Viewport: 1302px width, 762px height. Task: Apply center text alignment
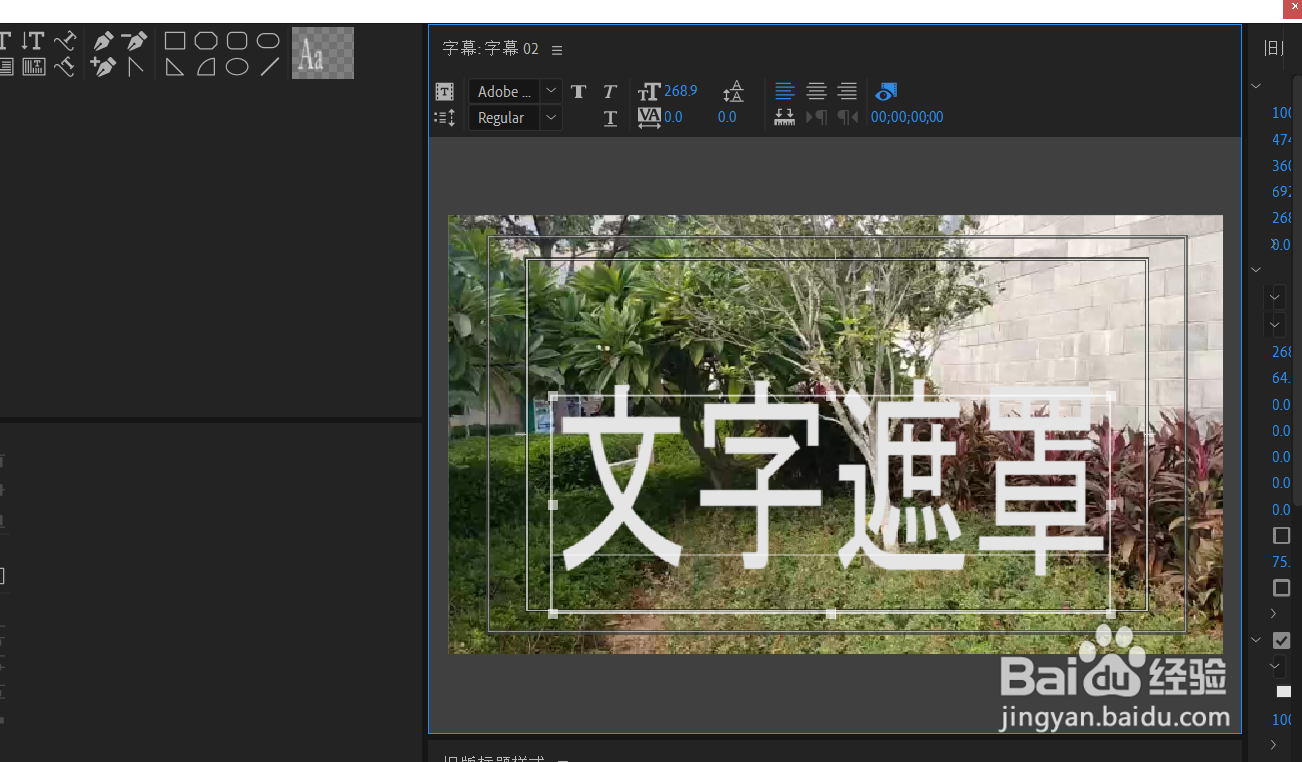[816, 91]
